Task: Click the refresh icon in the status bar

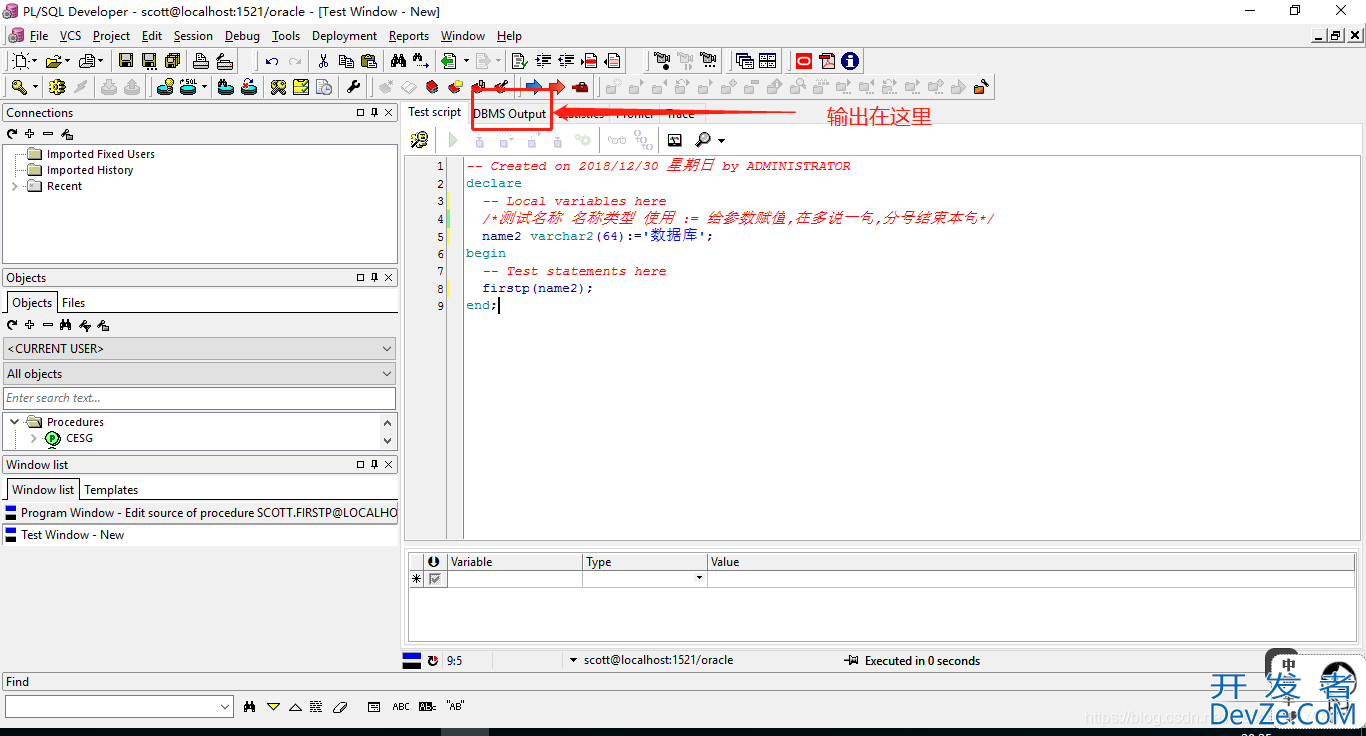Action: pos(432,661)
